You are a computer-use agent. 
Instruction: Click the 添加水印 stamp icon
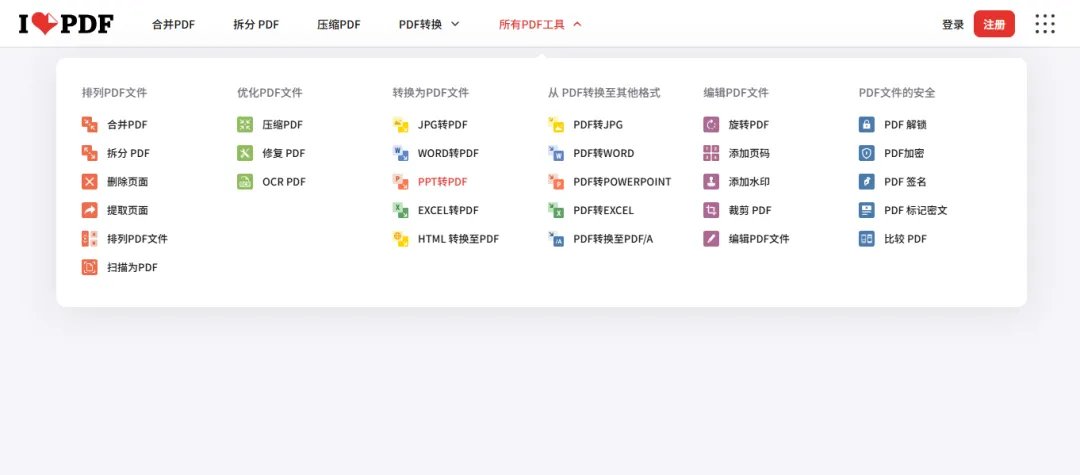[712, 182]
